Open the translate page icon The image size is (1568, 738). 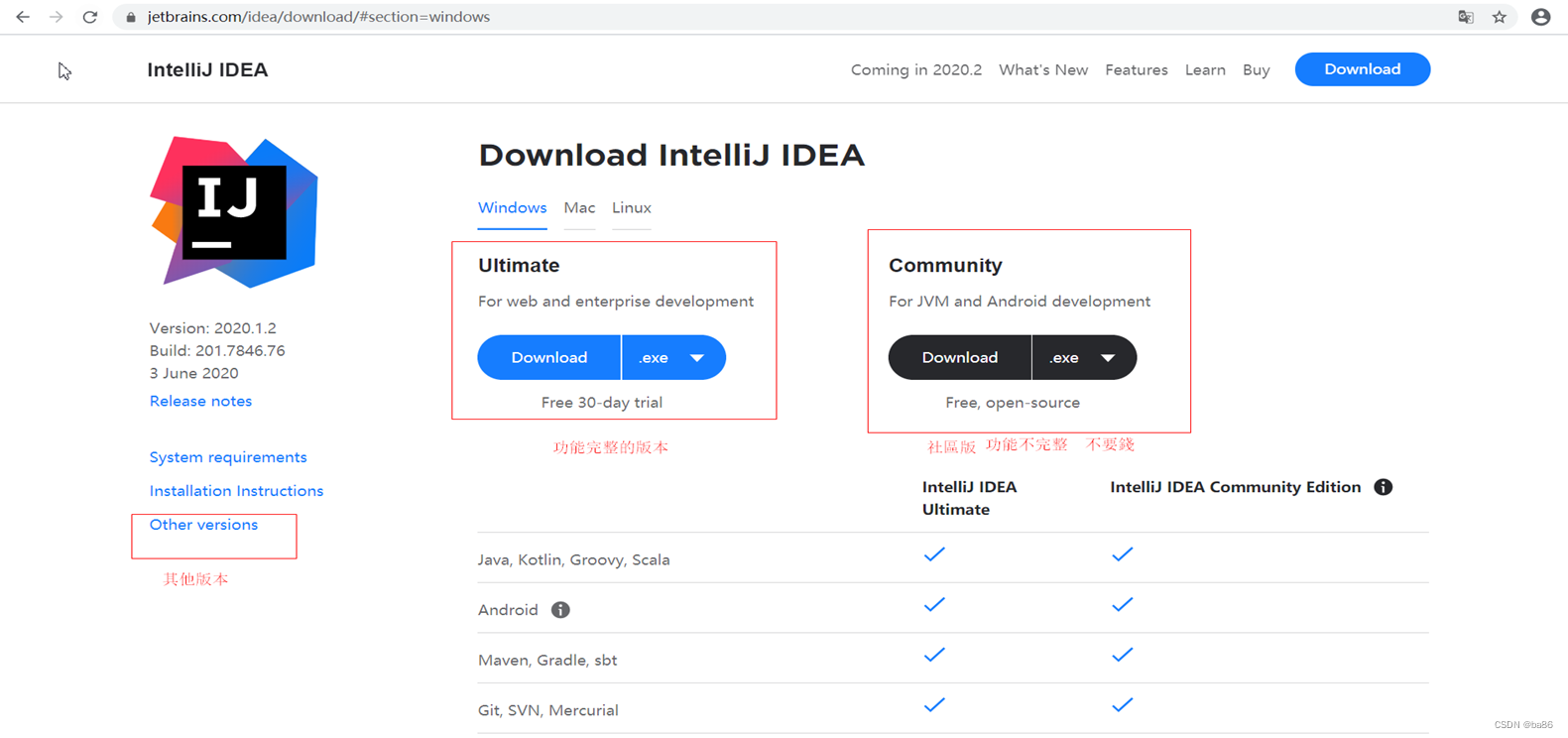(1466, 17)
